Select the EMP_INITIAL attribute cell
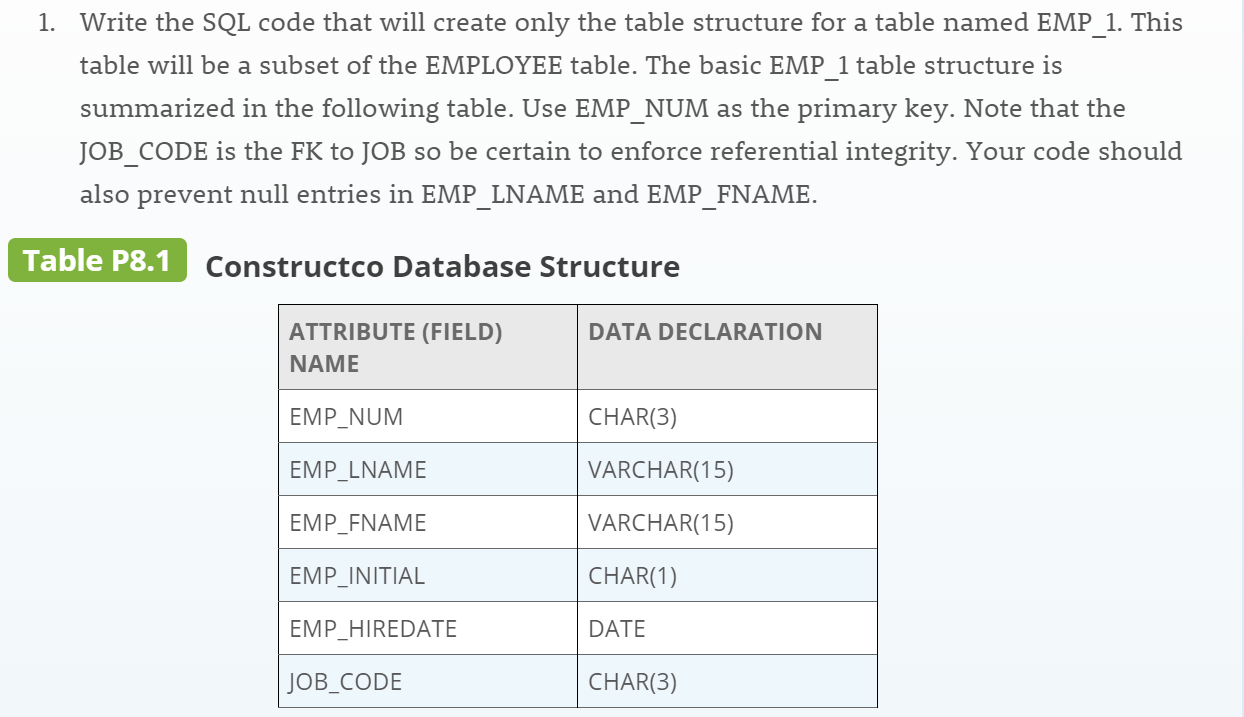The image size is (1244, 717). 428,576
